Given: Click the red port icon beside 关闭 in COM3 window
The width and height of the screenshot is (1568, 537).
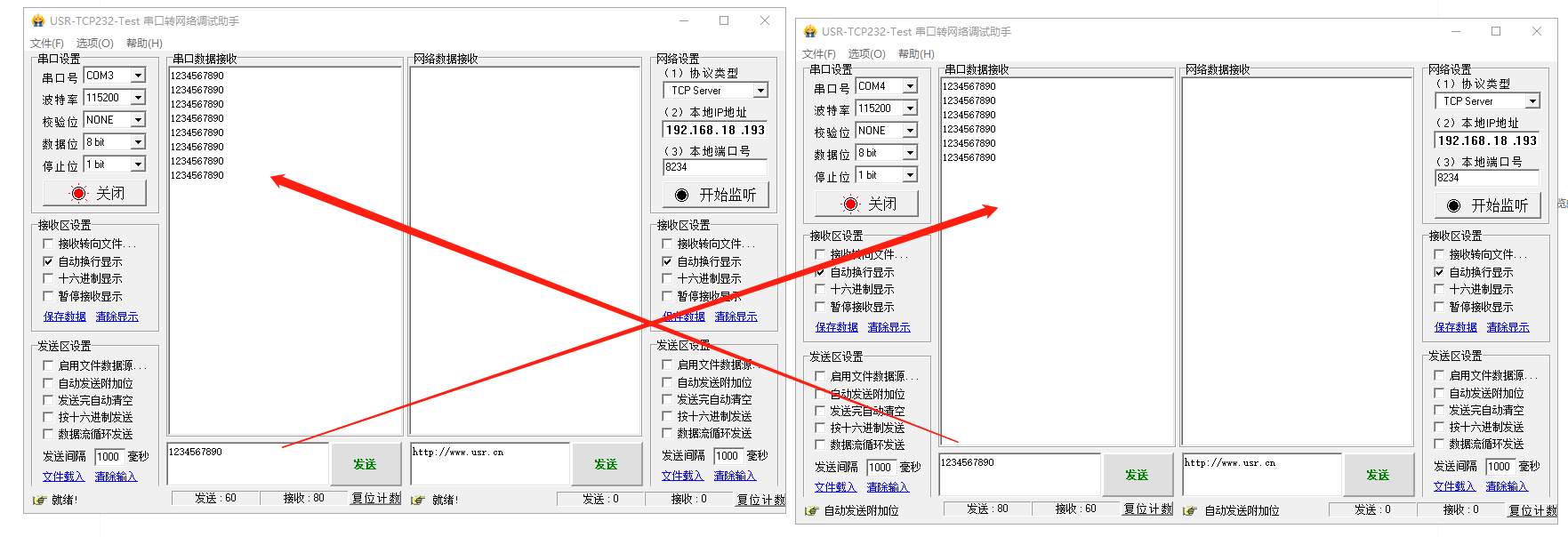Looking at the screenshot, I should pyautogui.click(x=79, y=194).
